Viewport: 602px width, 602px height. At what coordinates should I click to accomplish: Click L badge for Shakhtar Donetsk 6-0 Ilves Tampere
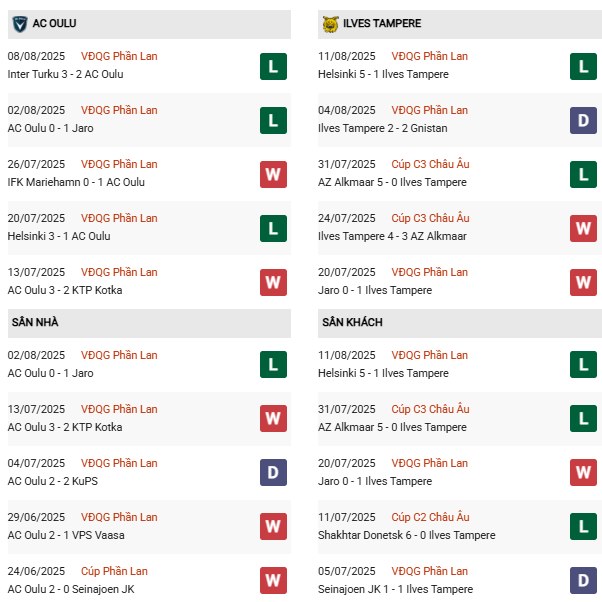coord(584,527)
